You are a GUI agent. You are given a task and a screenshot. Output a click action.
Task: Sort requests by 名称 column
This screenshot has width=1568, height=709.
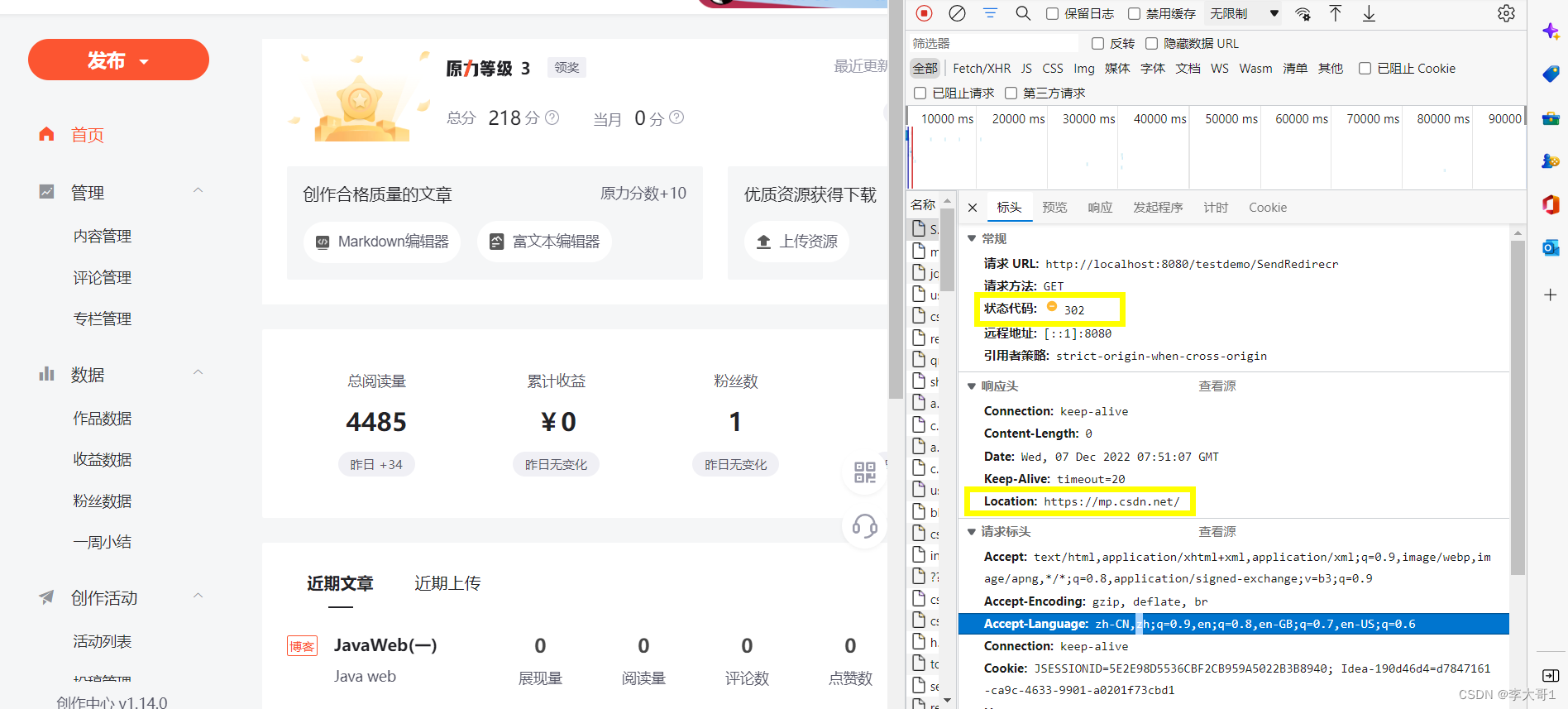[923, 204]
